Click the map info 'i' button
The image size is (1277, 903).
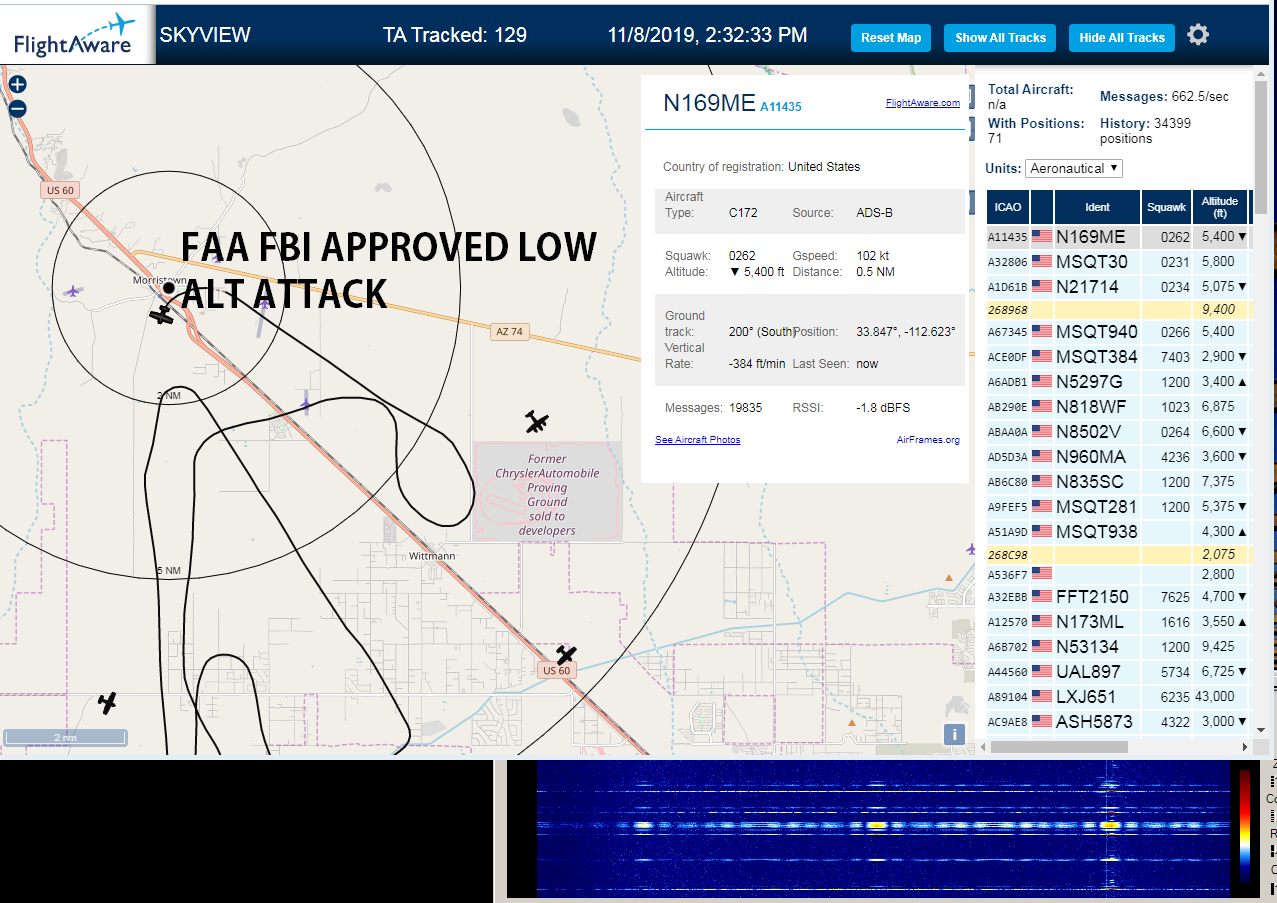point(955,734)
